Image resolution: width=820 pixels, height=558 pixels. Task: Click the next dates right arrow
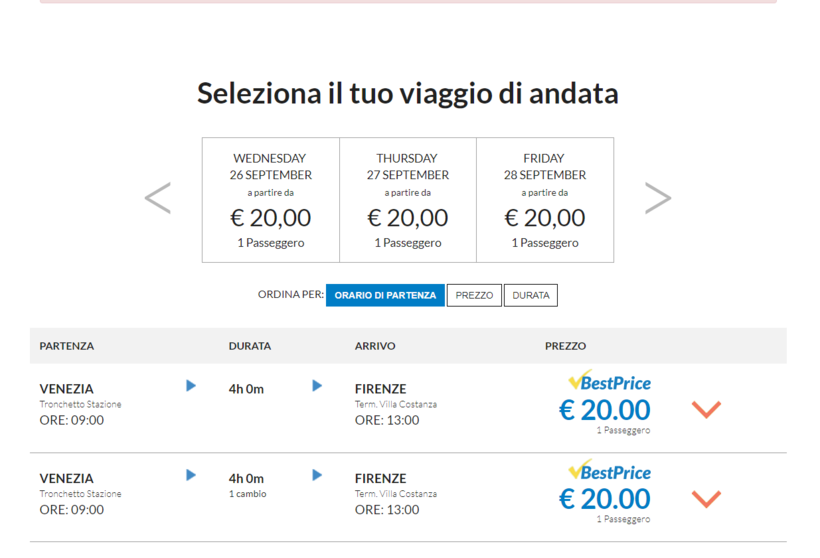click(x=657, y=198)
